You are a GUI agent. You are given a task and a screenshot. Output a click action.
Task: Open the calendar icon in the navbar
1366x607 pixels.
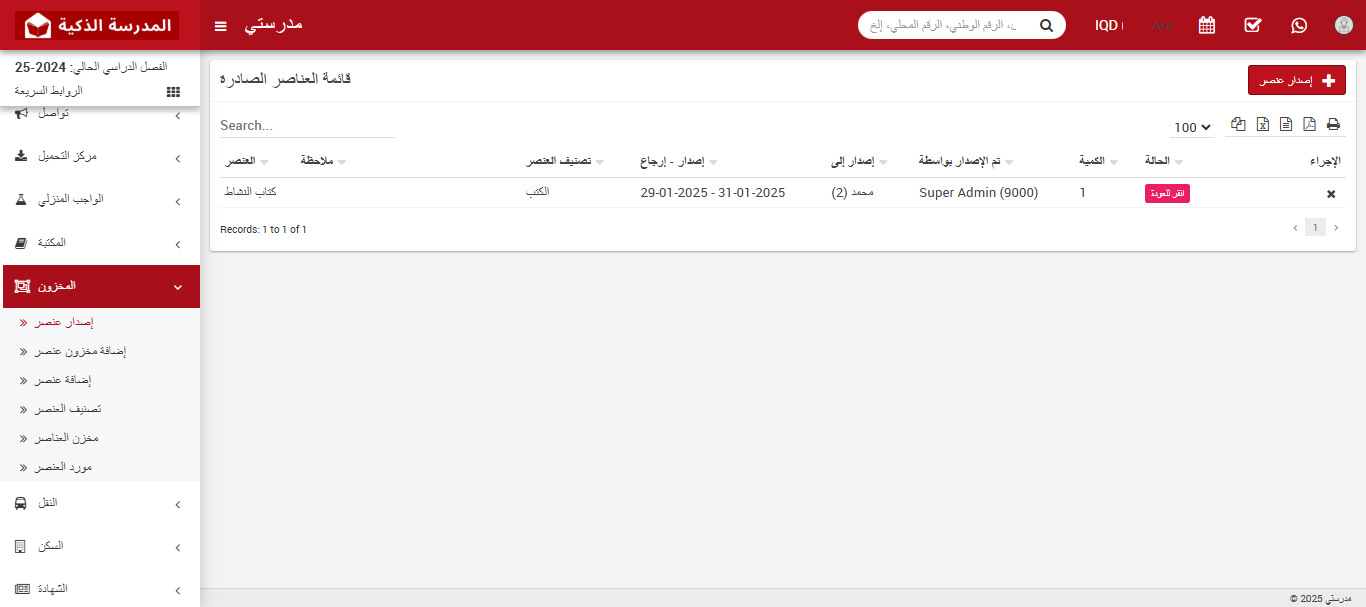point(1206,25)
